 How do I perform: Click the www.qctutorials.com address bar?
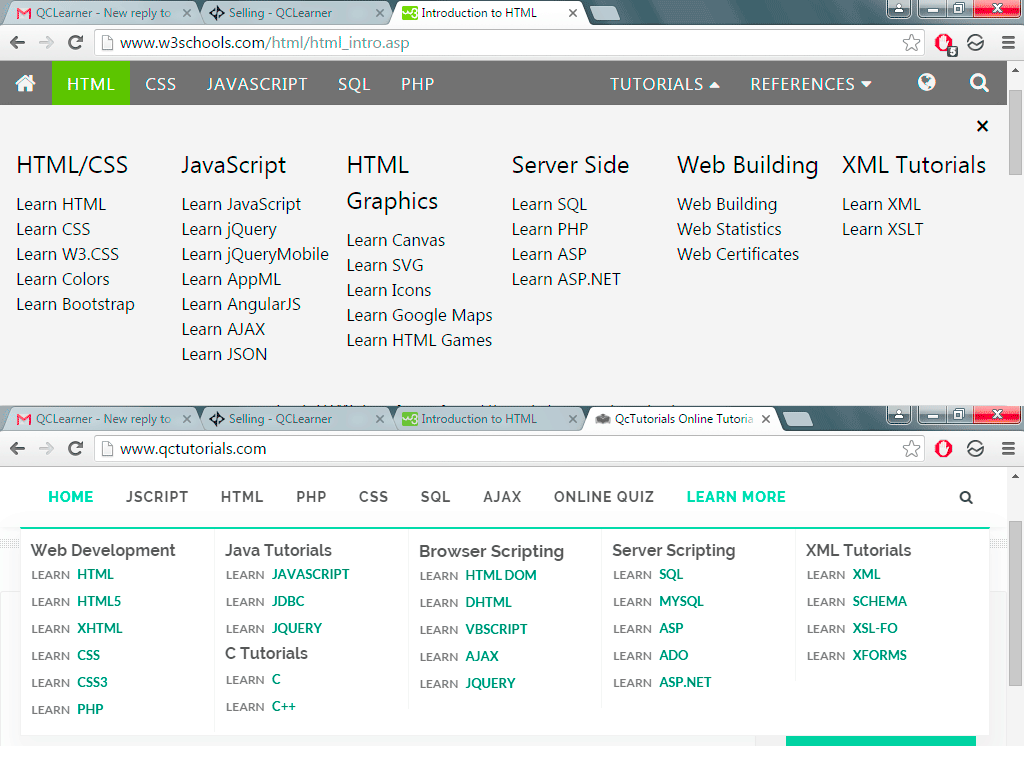pos(500,449)
